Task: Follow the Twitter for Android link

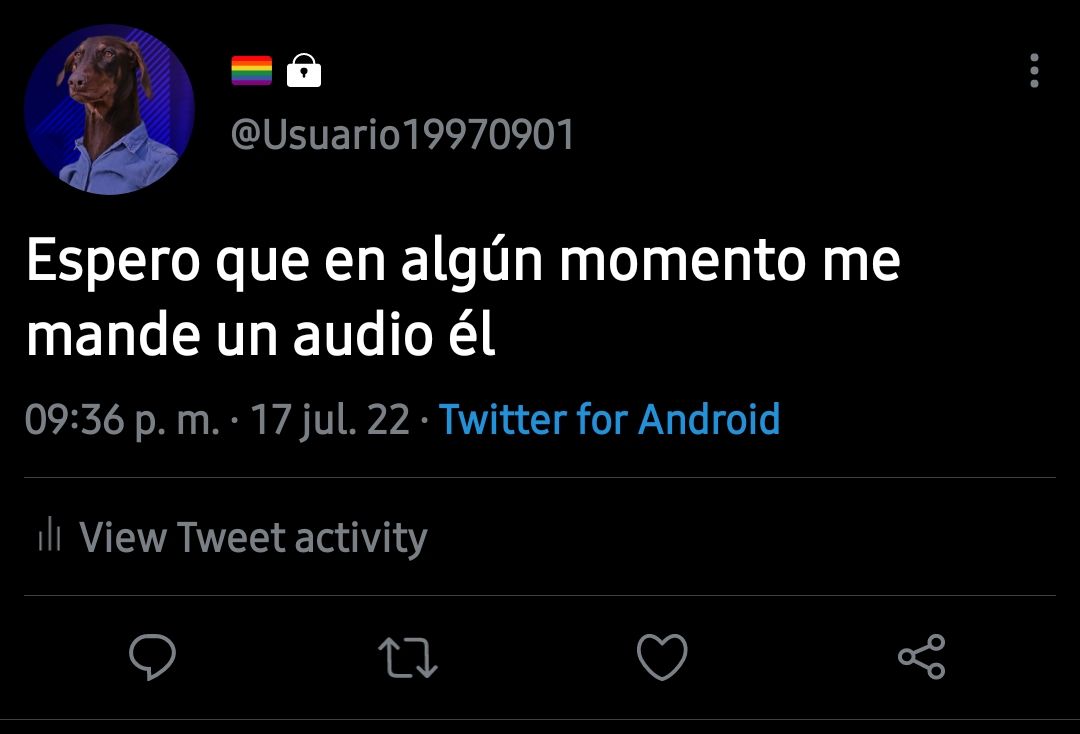Action: 609,419
